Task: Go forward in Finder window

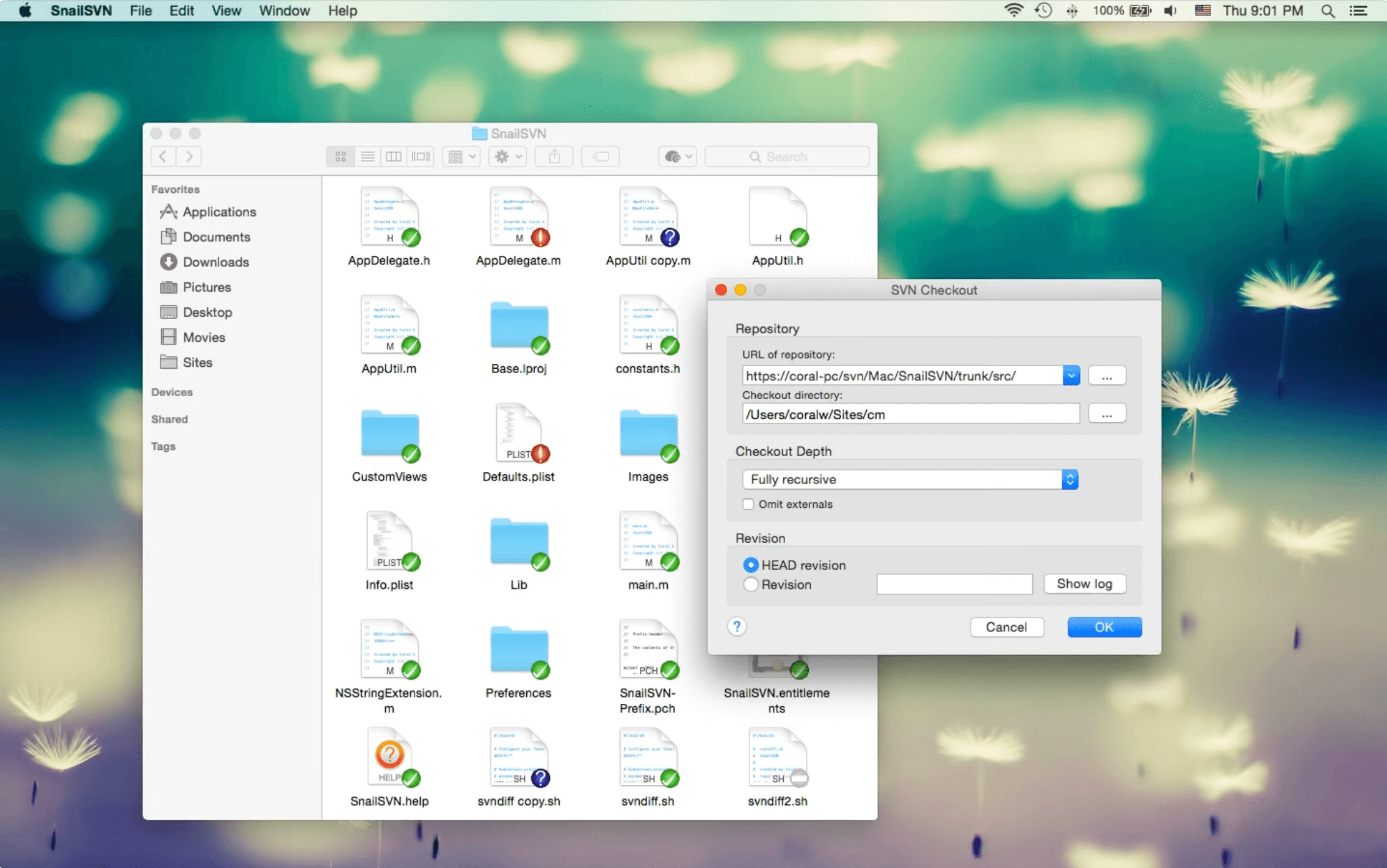Action: click(x=189, y=157)
